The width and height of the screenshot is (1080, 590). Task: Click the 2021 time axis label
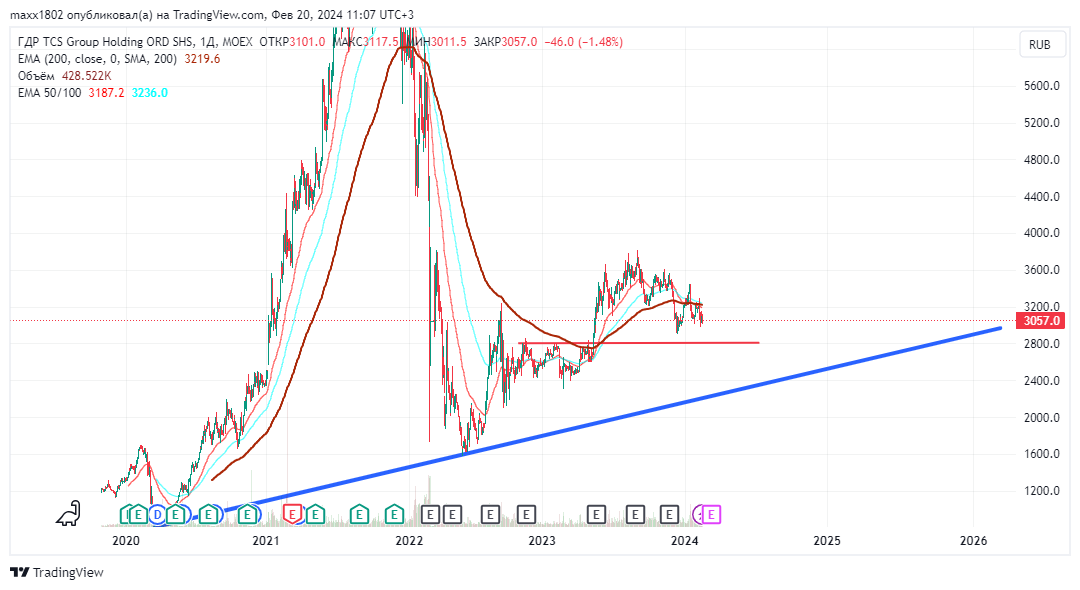point(266,541)
